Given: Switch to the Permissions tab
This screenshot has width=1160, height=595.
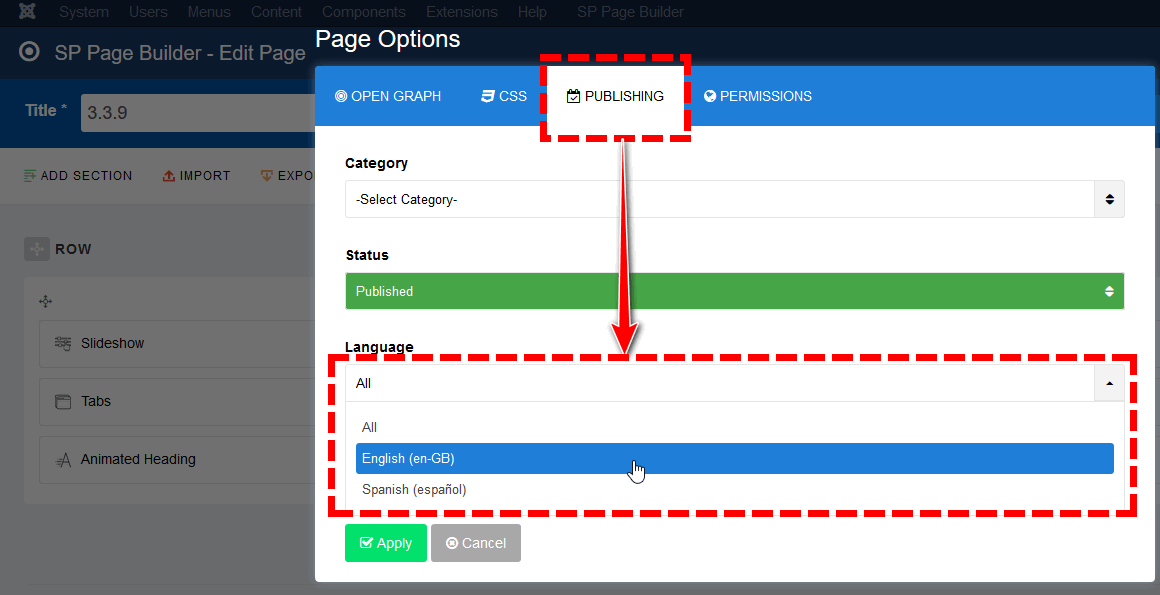Looking at the screenshot, I should pos(758,96).
